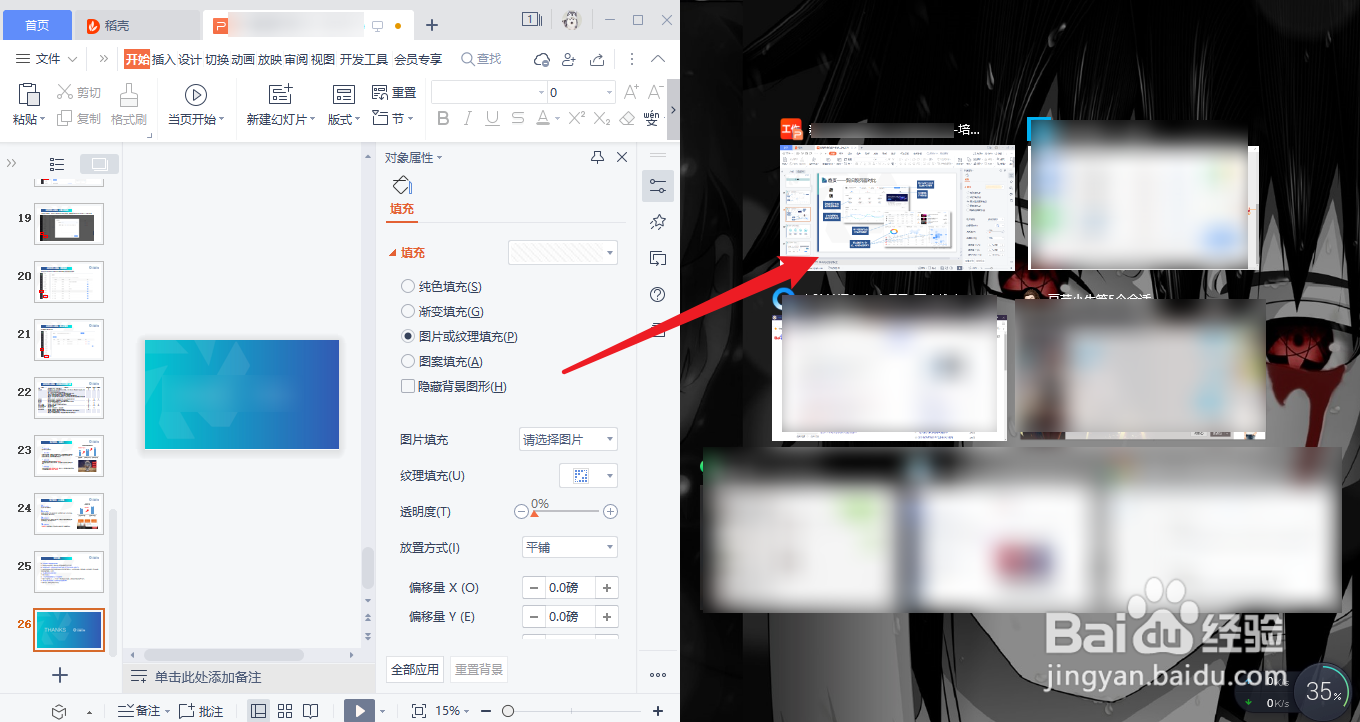Switch to slide sorter view icon
1360x722 pixels.
click(285, 710)
